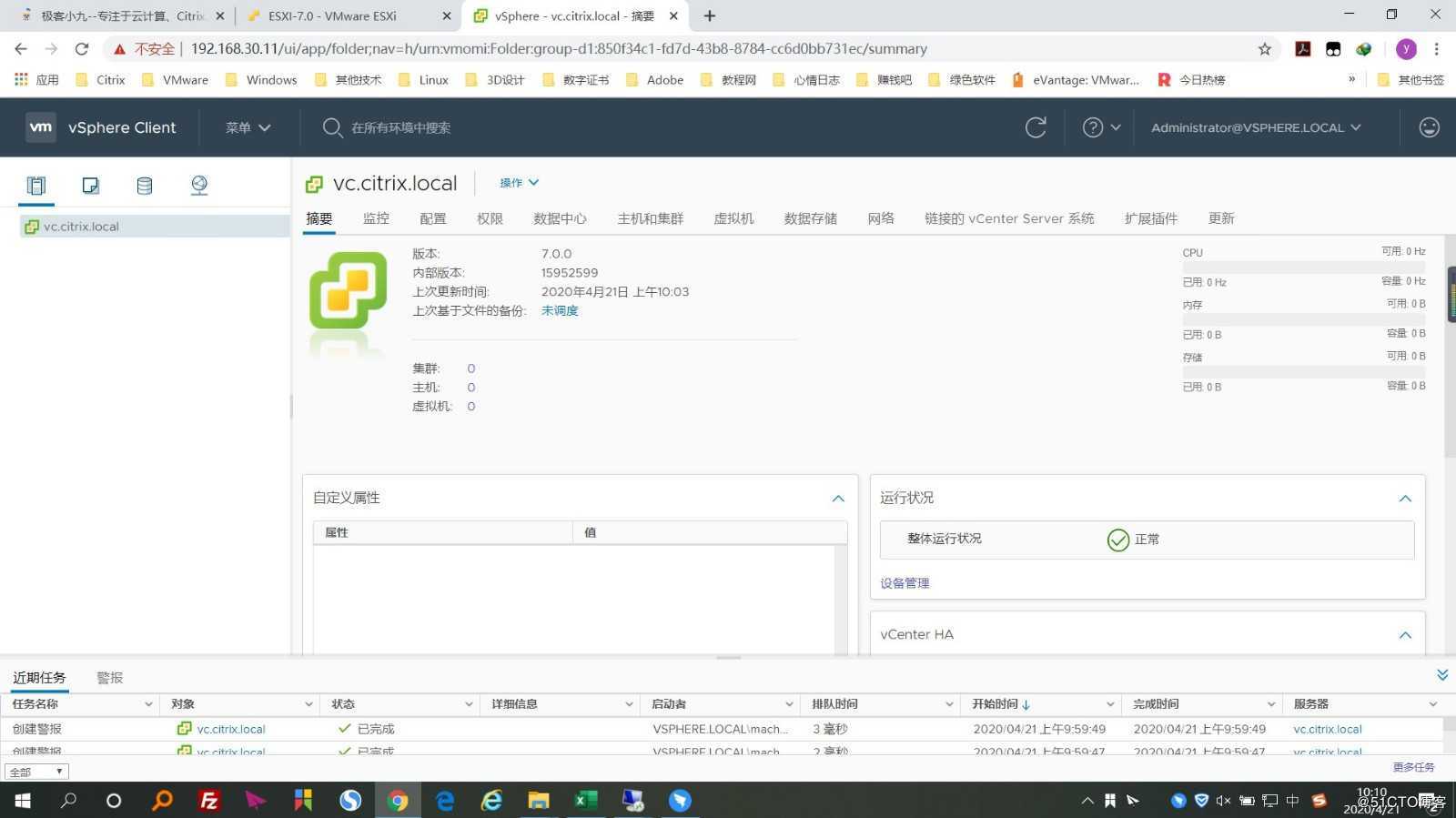This screenshot has width=1456, height=818.
Task: Open the browser profile avatar
Action: [1406, 49]
